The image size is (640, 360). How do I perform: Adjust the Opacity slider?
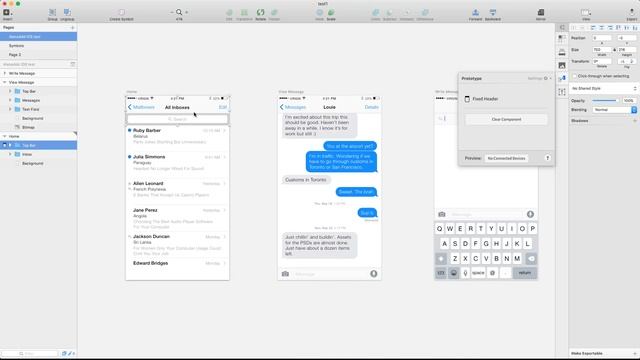point(604,100)
